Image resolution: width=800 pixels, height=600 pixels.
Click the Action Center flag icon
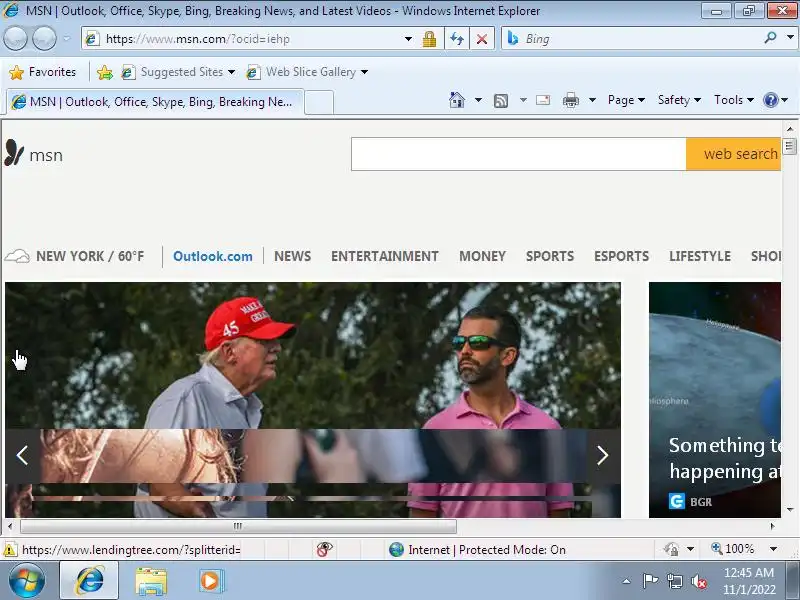point(650,581)
